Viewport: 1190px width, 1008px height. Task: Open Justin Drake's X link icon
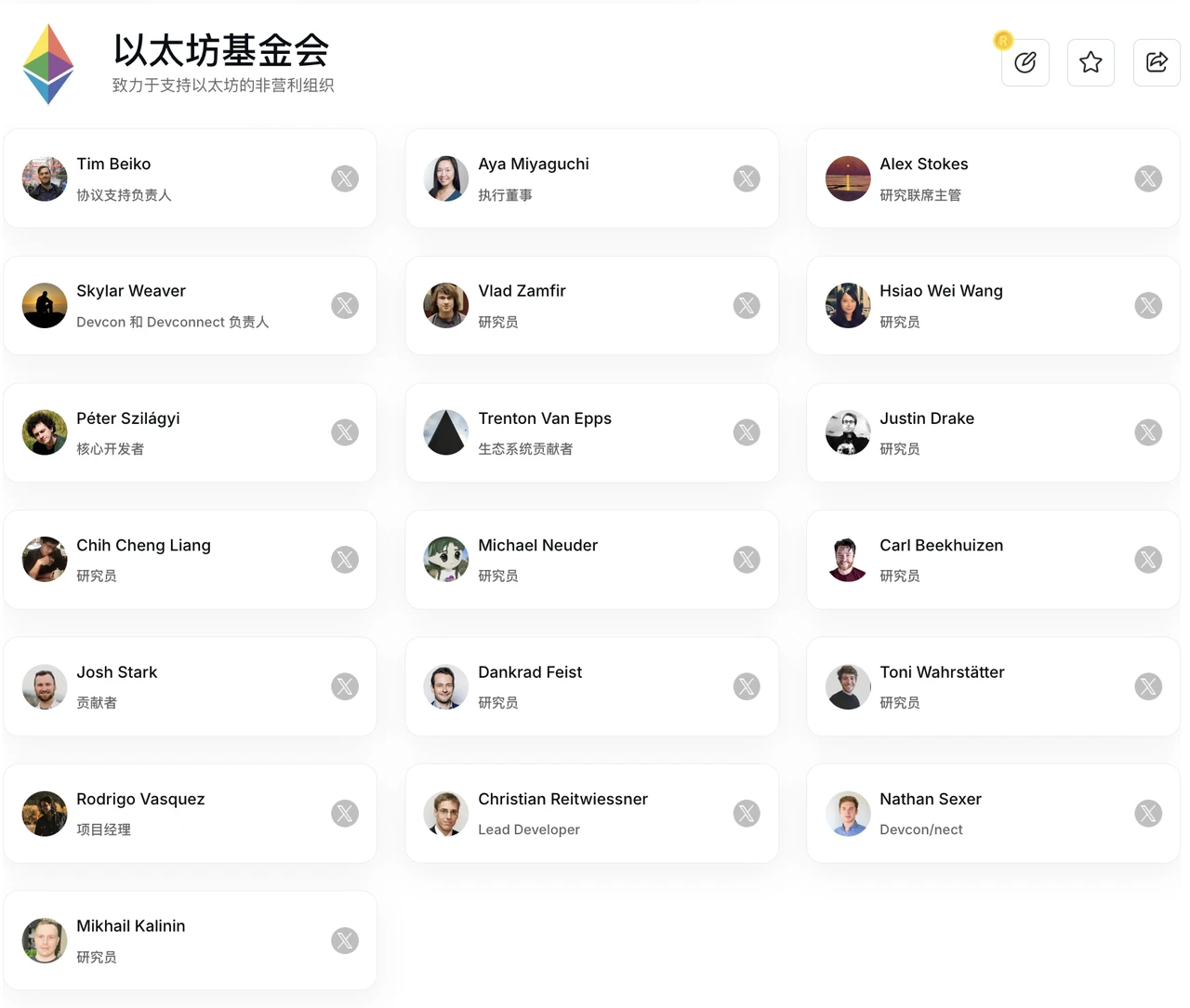[x=1148, y=432]
